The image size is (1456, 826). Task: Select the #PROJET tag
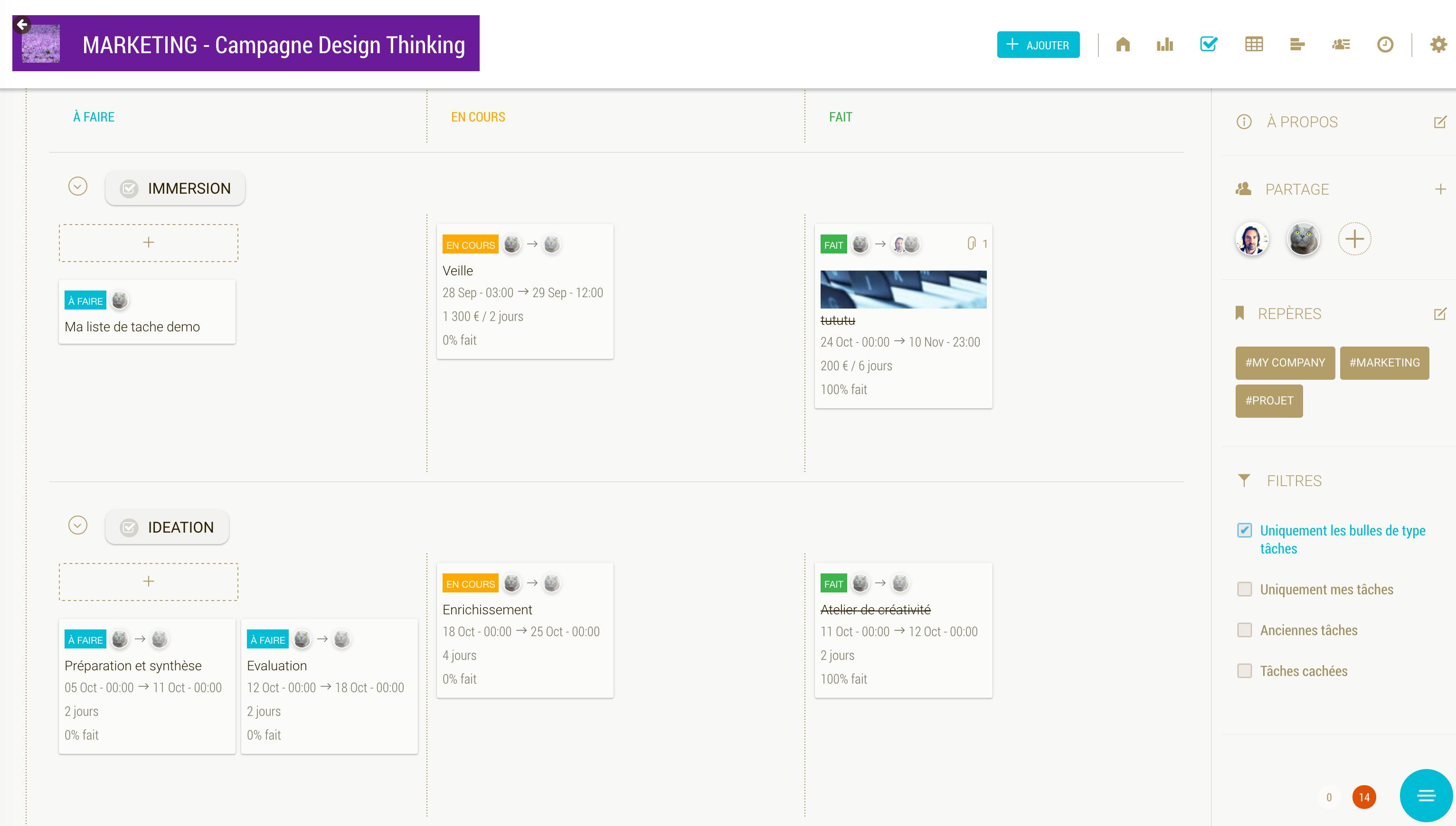1269,401
